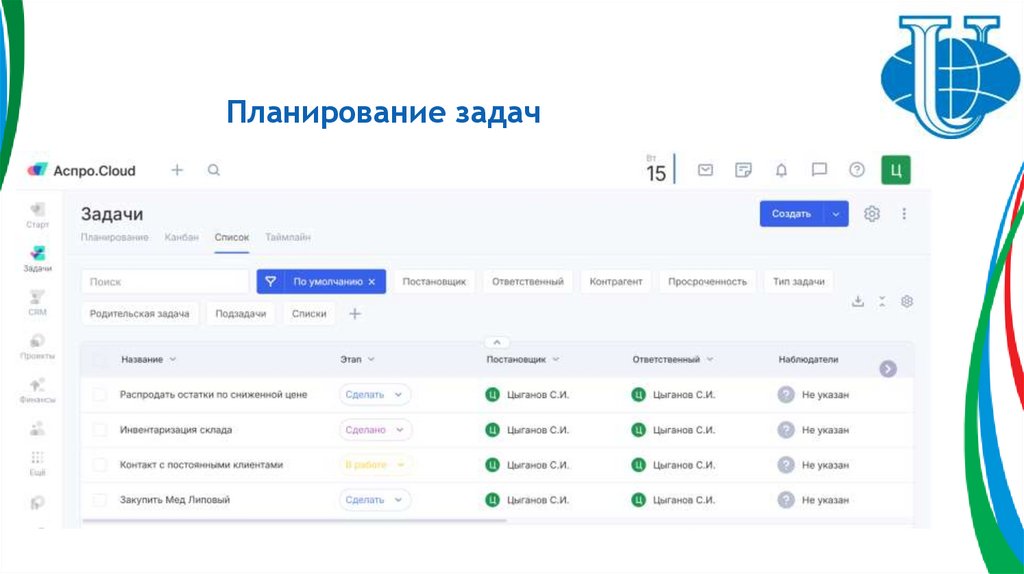The image size is (1024, 574).
Task: Open Родительская задача filter chip
Action: (x=140, y=314)
